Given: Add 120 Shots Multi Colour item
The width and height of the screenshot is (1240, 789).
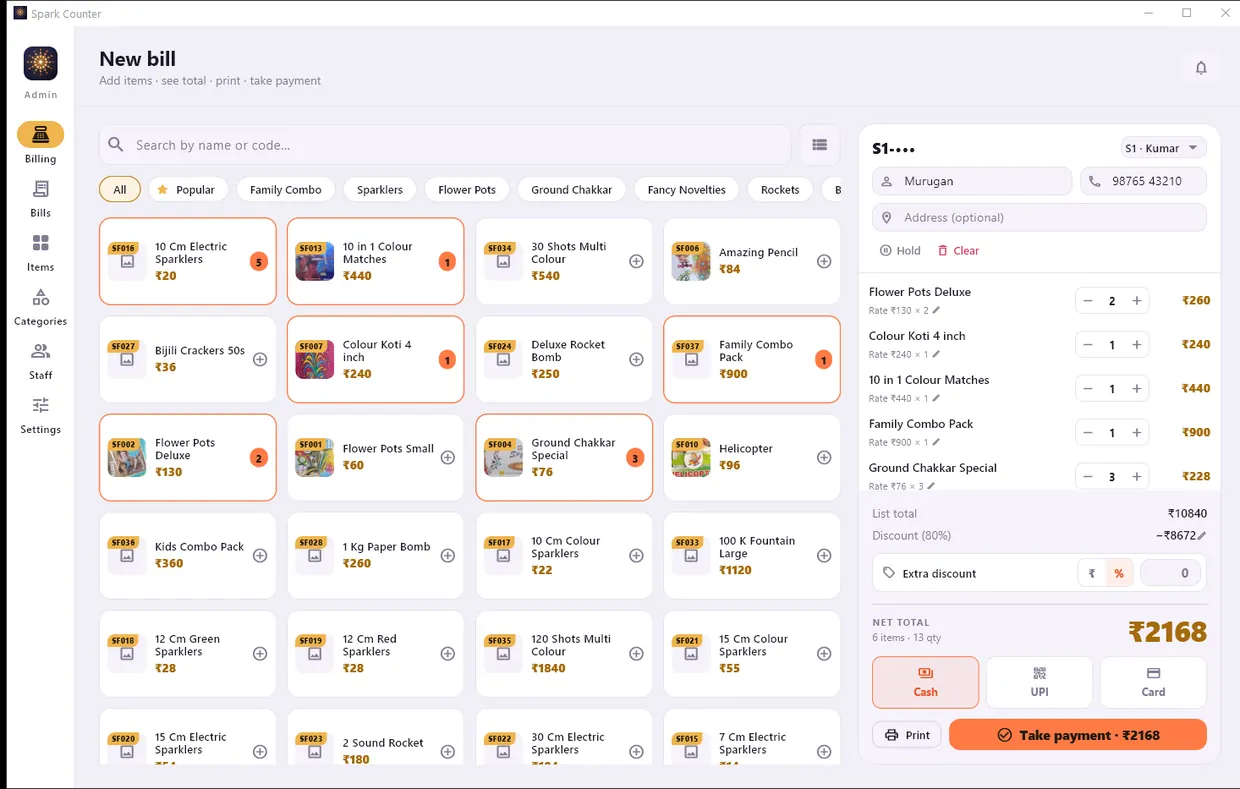Looking at the screenshot, I should (x=636, y=653).
